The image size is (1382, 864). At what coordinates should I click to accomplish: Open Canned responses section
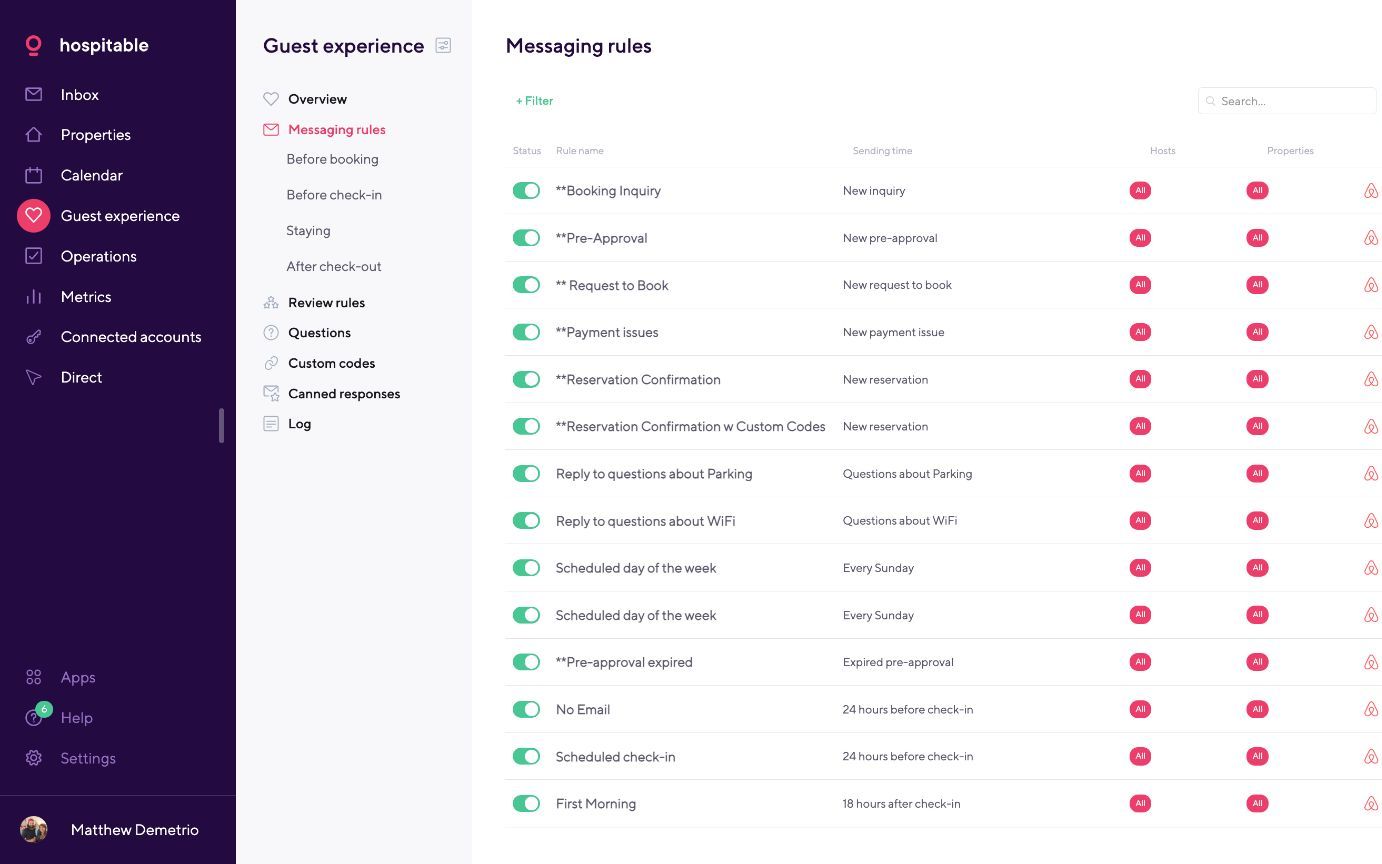[x=343, y=394]
